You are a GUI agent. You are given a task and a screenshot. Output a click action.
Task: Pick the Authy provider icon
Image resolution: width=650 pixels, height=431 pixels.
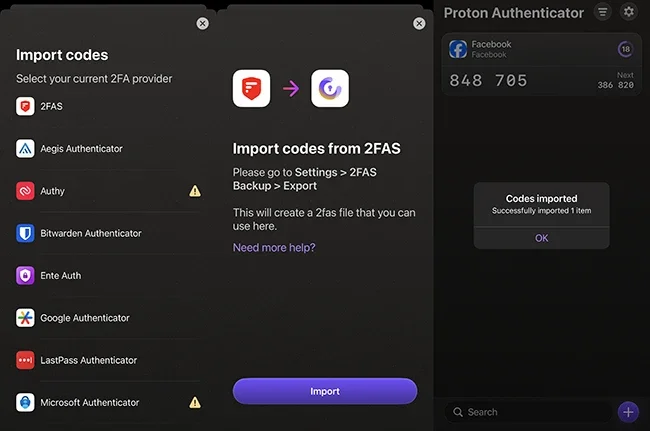(25, 191)
